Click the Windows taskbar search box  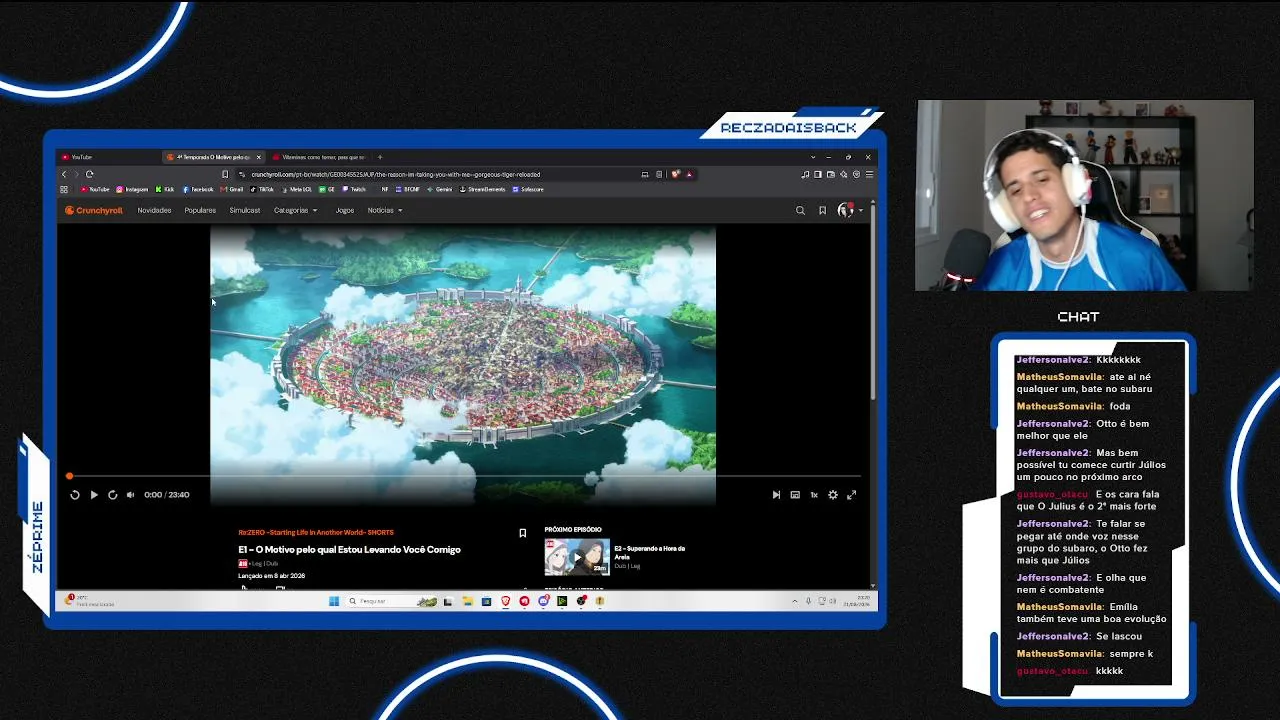(392, 601)
